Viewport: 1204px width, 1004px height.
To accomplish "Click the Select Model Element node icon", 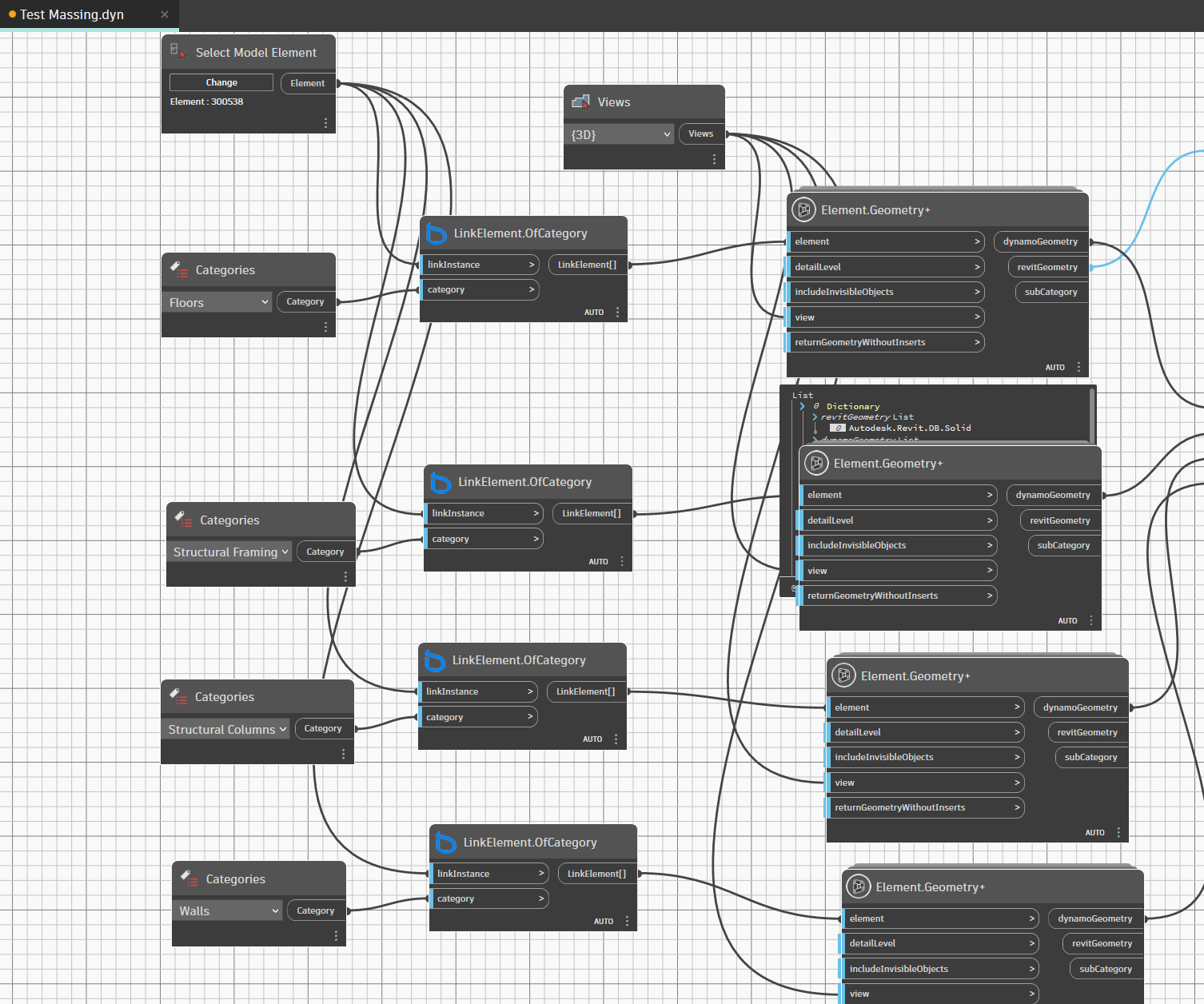I will click(178, 52).
